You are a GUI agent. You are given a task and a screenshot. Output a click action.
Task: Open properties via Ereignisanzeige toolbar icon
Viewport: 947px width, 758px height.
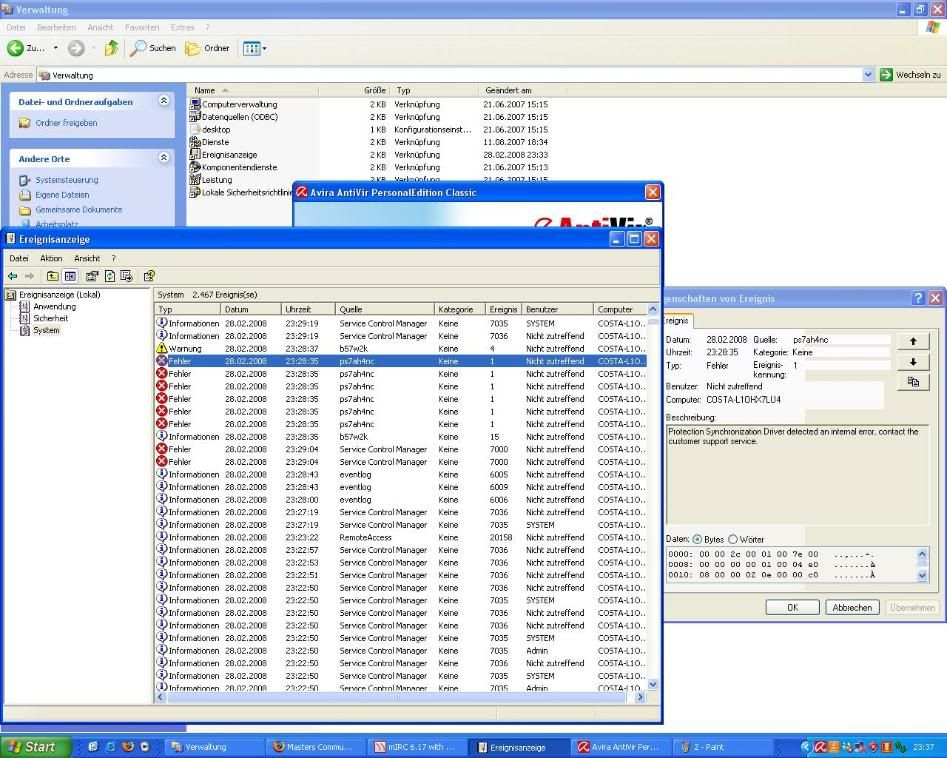92,276
